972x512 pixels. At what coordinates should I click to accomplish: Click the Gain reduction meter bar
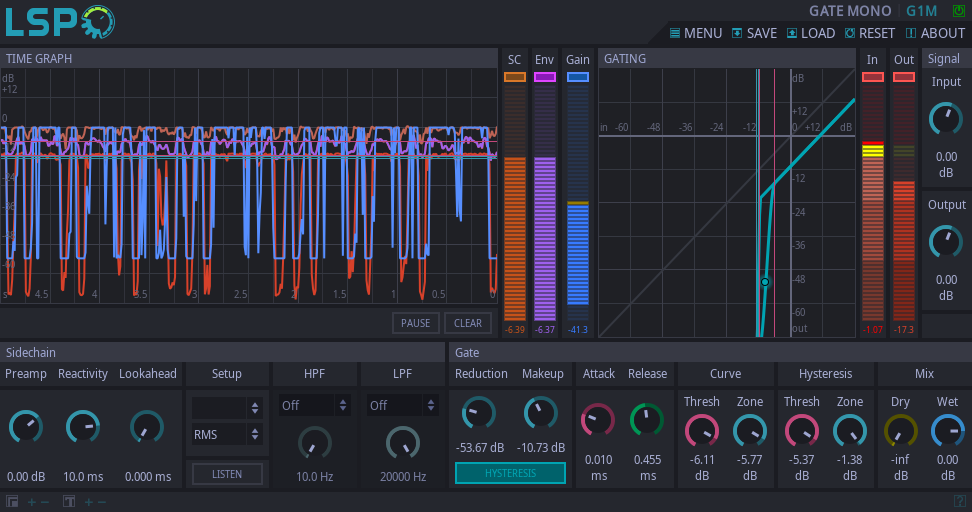click(578, 203)
